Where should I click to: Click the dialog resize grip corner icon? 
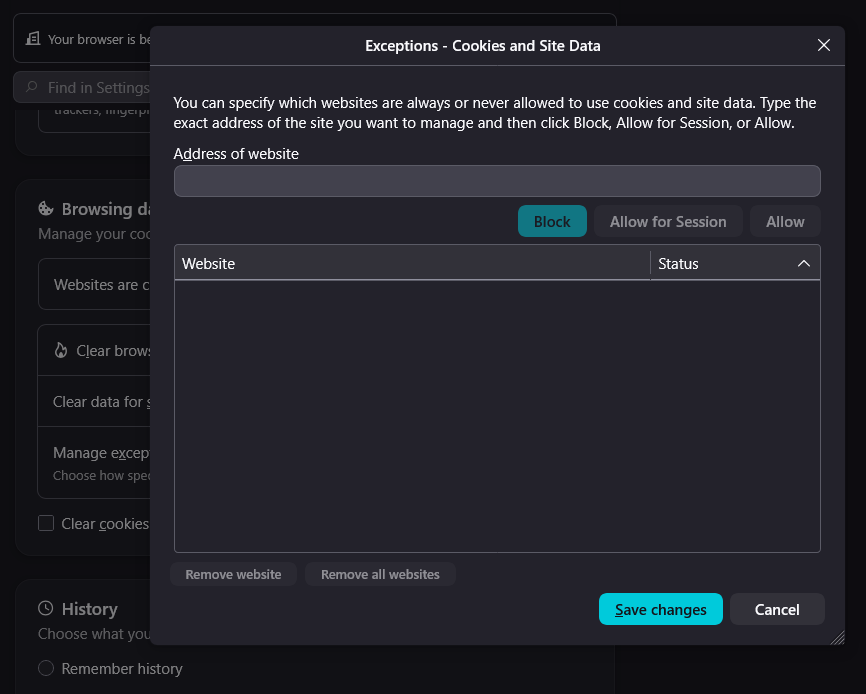(x=838, y=638)
